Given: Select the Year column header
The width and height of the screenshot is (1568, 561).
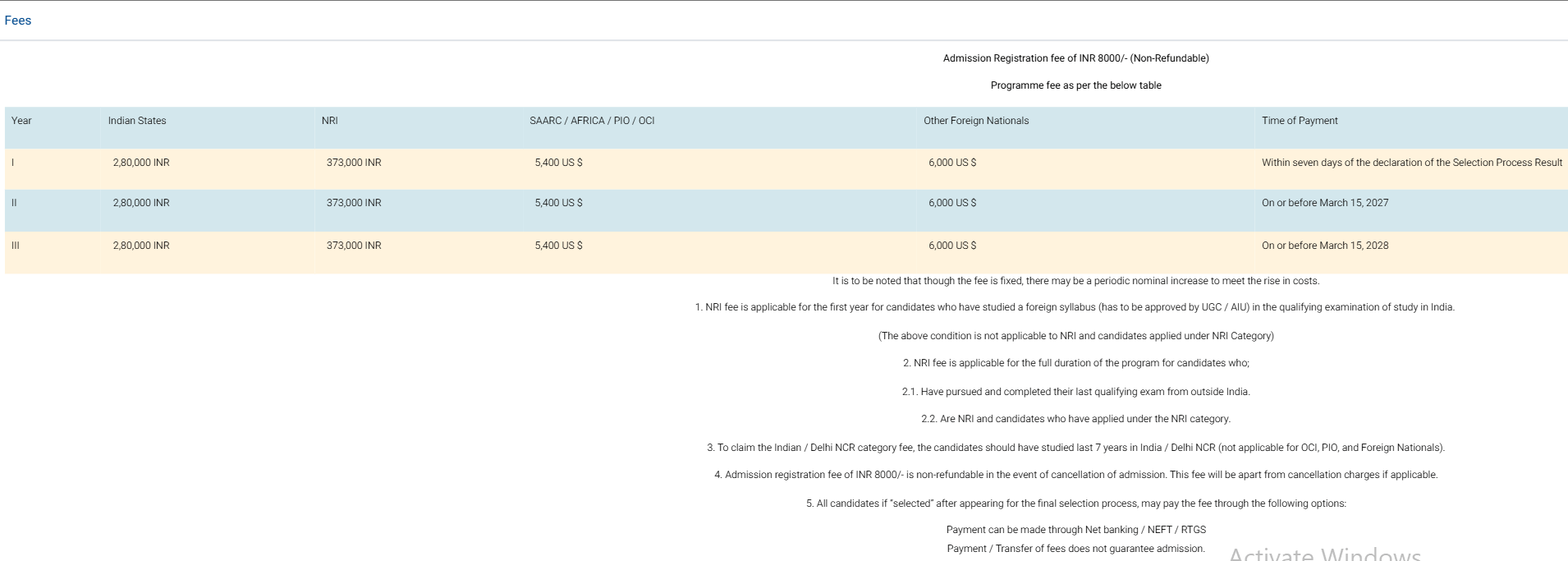Looking at the screenshot, I should pyautogui.click(x=21, y=121).
